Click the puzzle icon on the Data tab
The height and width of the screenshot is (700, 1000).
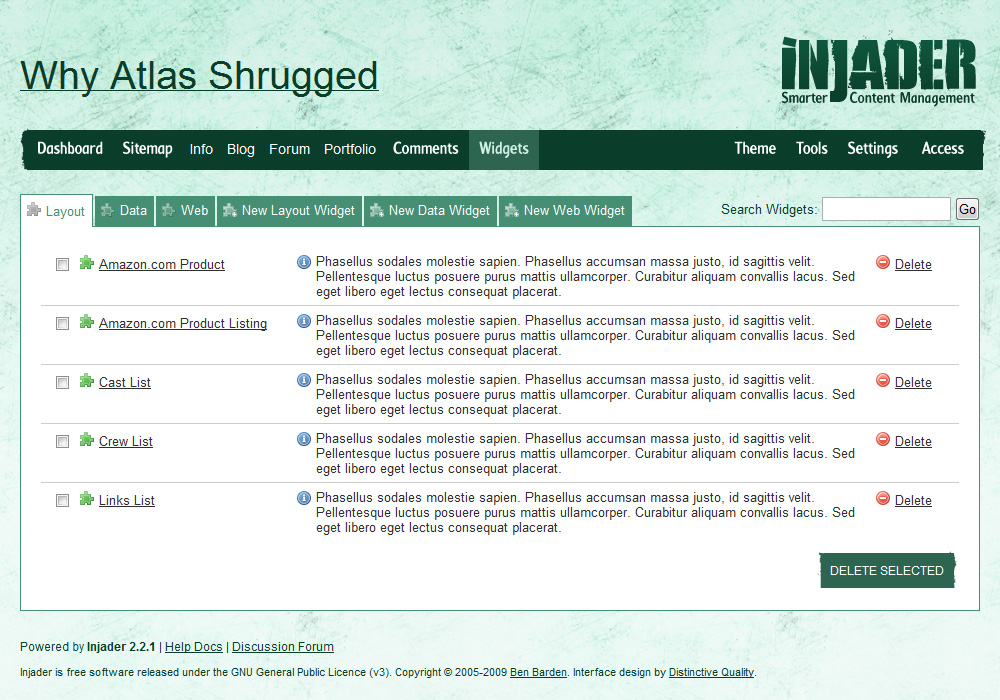click(107, 210)
